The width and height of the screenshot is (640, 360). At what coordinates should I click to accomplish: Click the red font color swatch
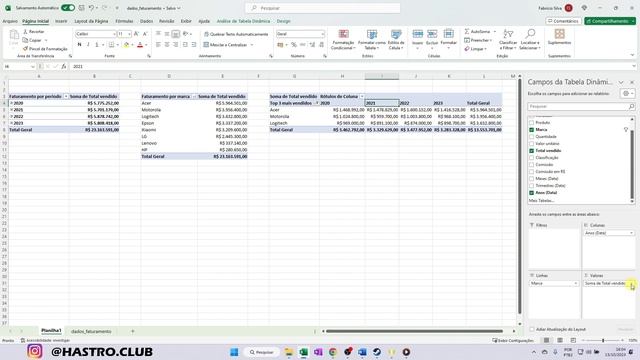coord(140,44)
